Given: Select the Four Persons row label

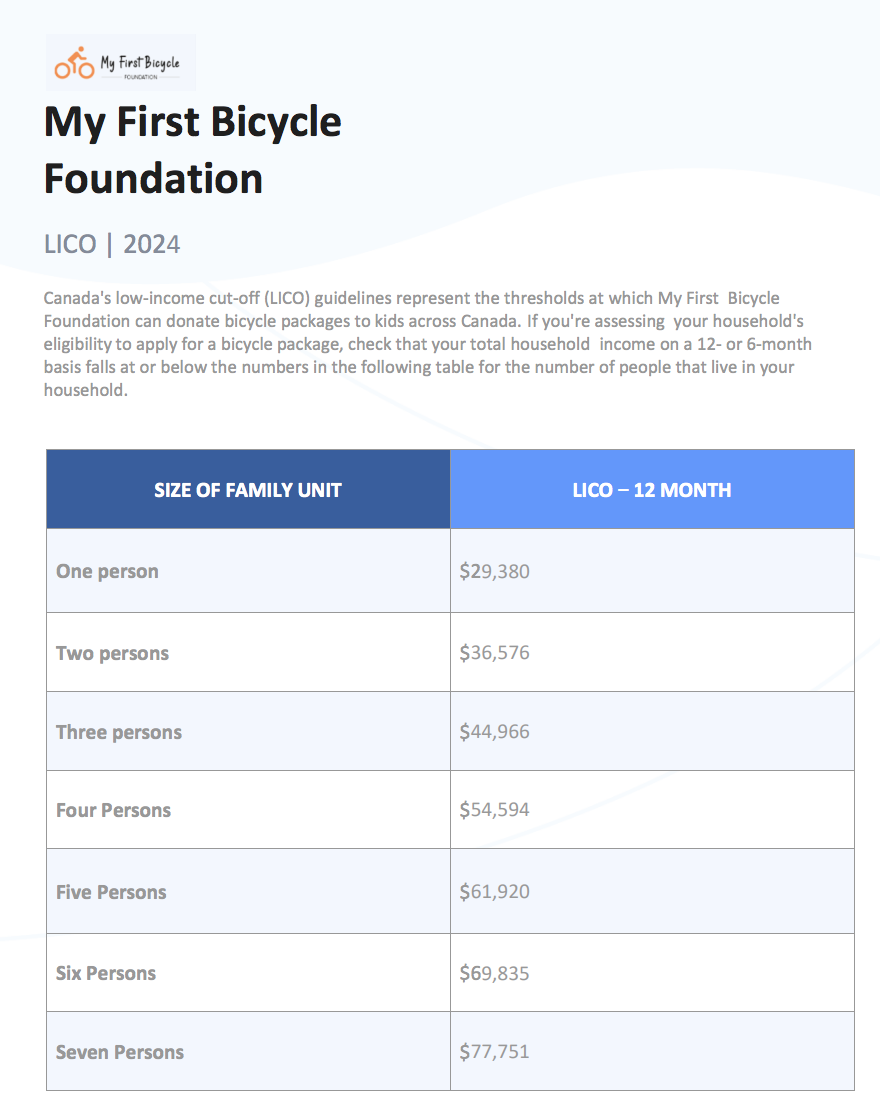Looking at the screenshot, I should pyautogui.click(x=114, y=810).
